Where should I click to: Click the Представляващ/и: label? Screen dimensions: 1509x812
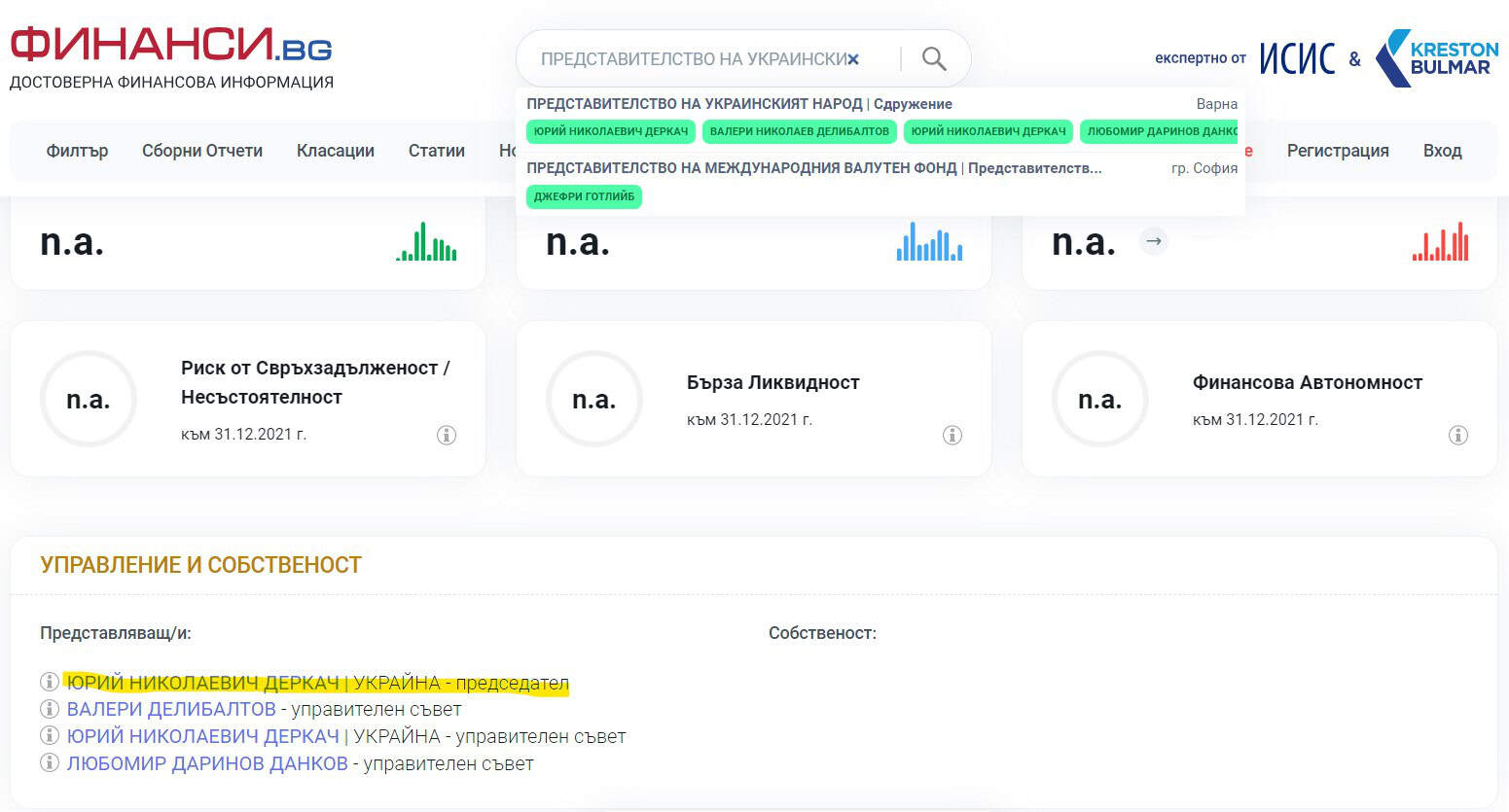pyautogui.click(x=116, y=633)
